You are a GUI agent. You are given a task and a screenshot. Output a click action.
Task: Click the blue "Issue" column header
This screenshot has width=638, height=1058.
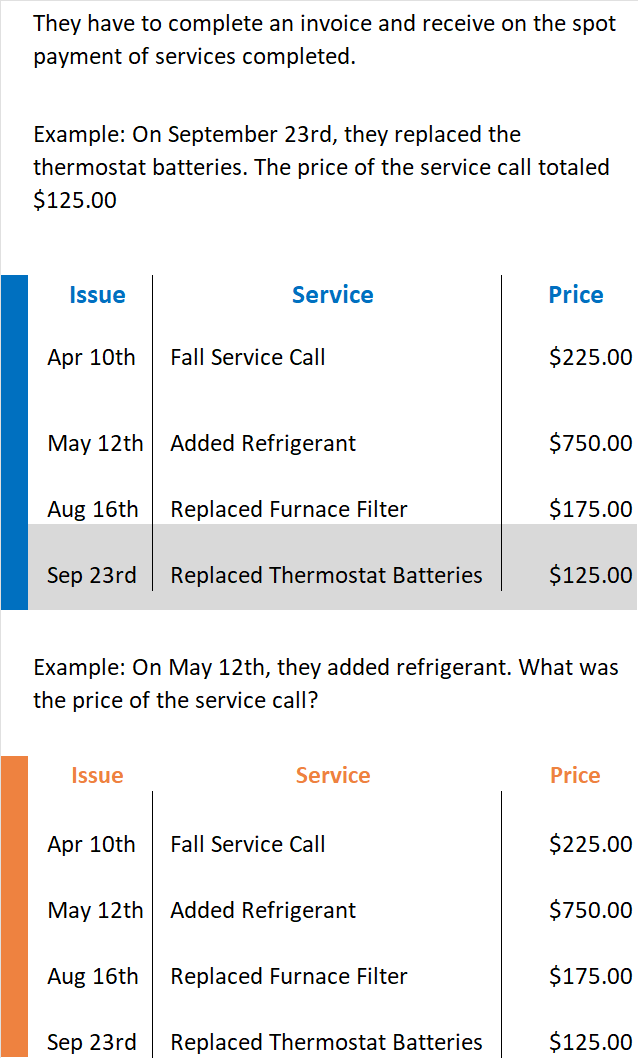tap(97, 295)
